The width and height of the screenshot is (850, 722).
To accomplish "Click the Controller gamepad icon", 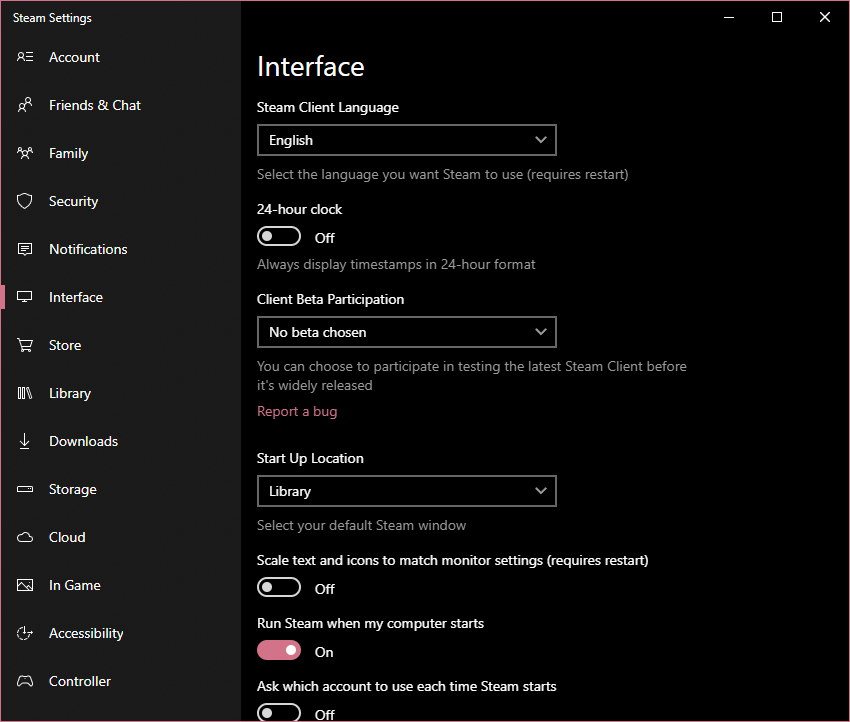I will pos(25,681).
